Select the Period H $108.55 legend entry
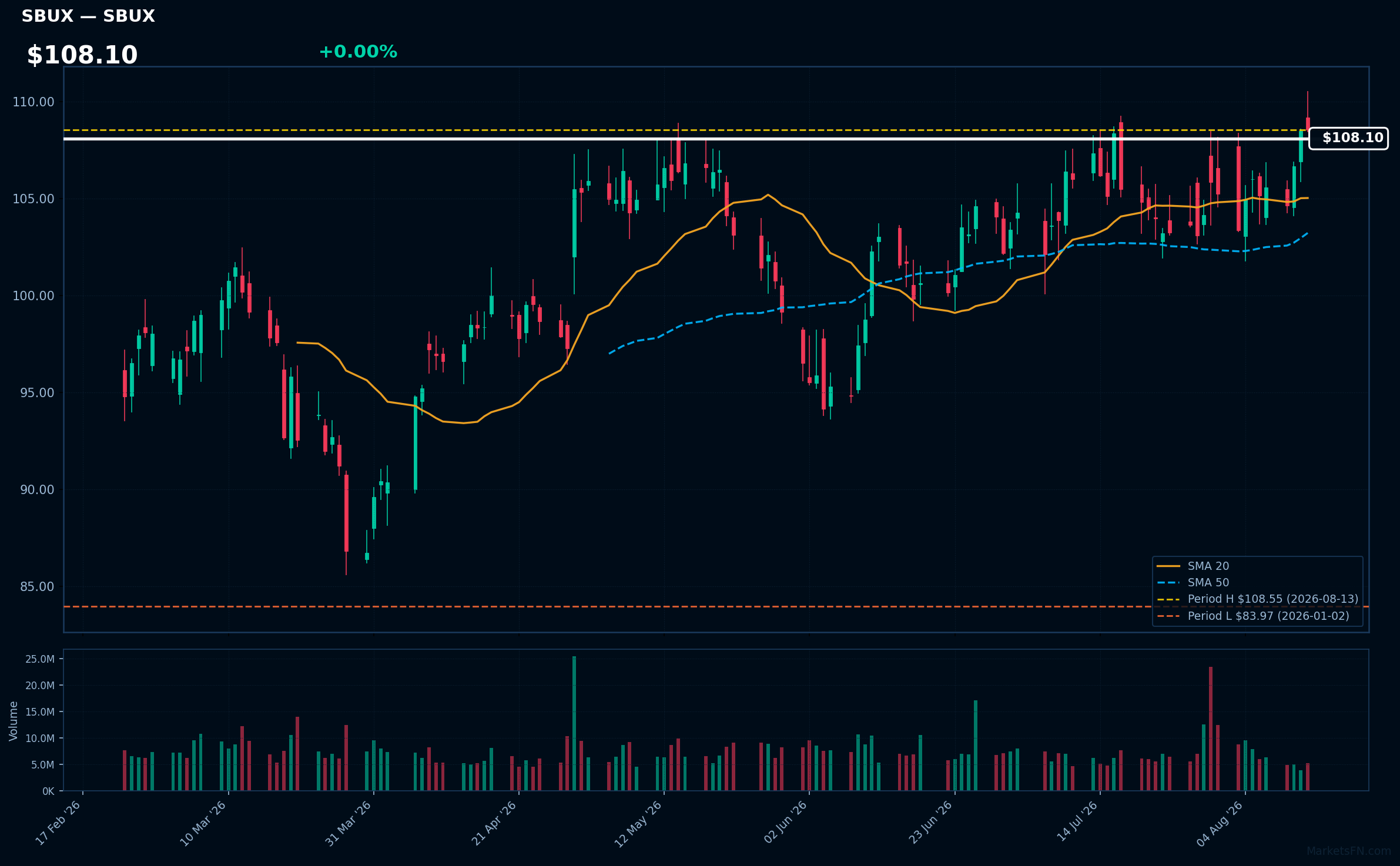 (1257, 599)
